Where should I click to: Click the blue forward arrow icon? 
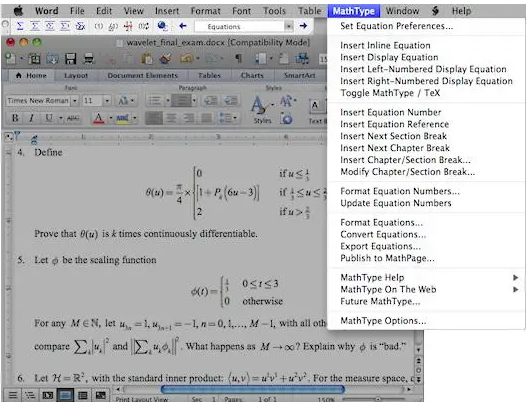click(x=303, y=26)
